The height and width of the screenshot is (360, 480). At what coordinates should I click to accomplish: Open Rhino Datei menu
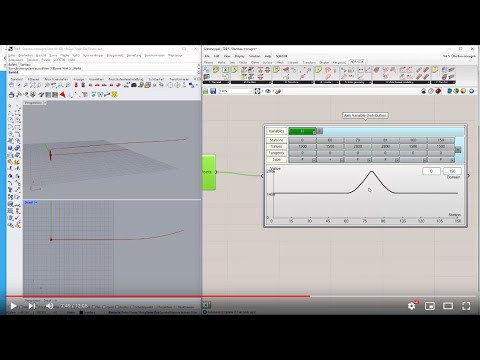12,55
